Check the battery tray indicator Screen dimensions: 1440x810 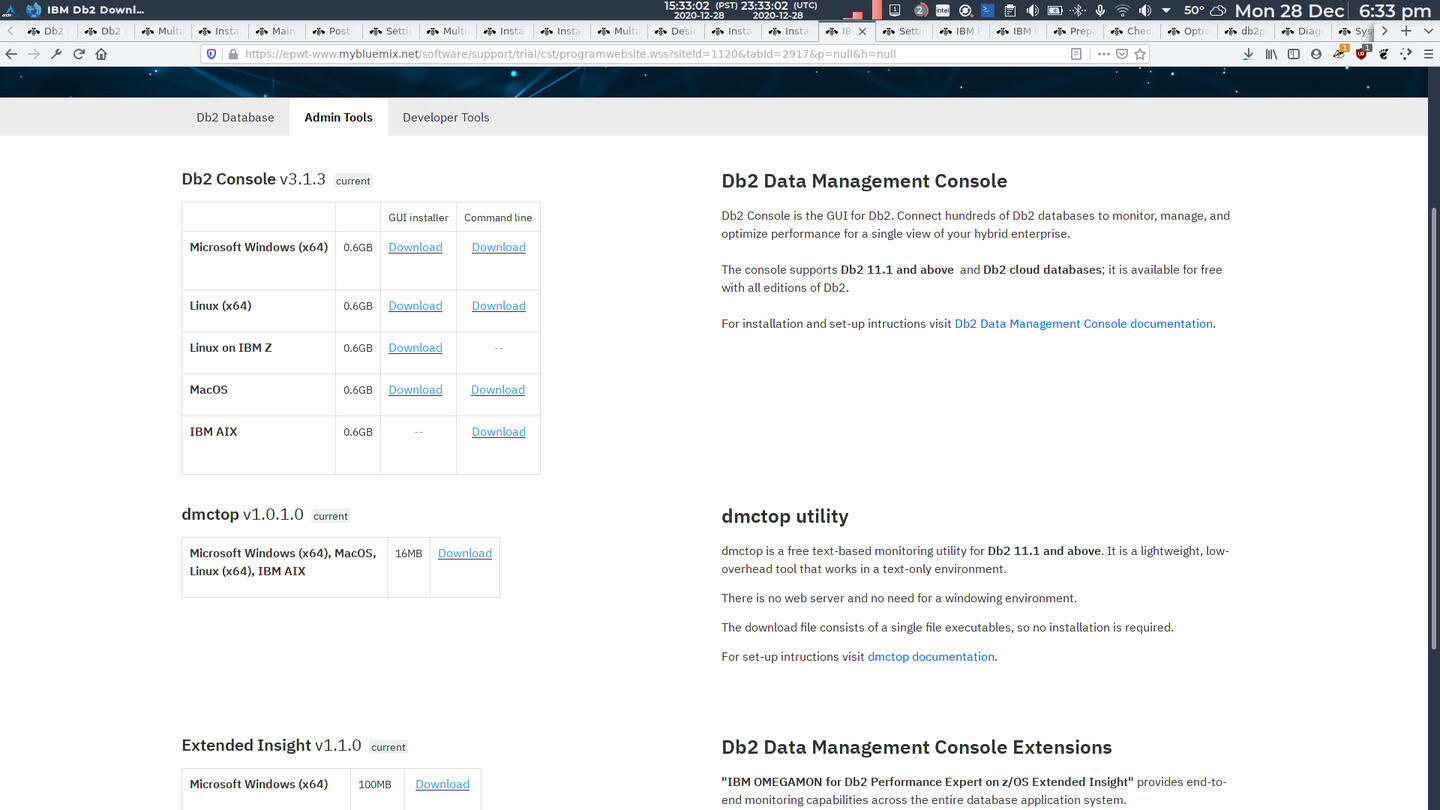tap(1054, 10)
